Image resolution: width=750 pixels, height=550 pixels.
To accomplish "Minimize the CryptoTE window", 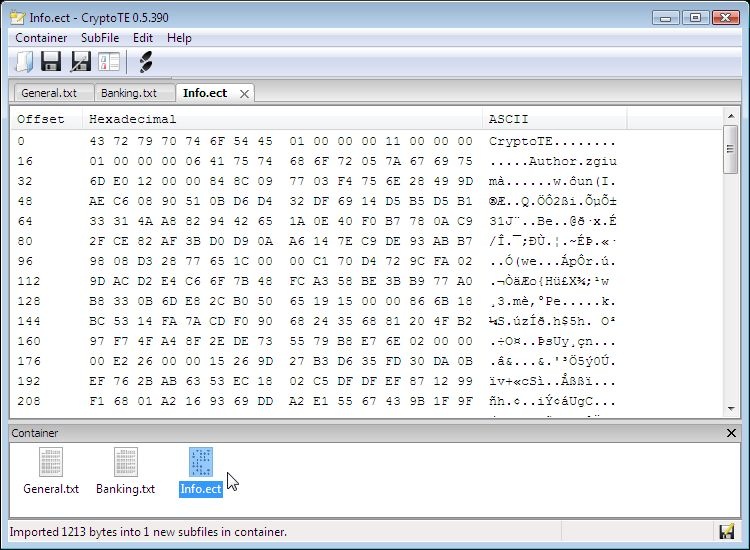I will tap(665, 18).
